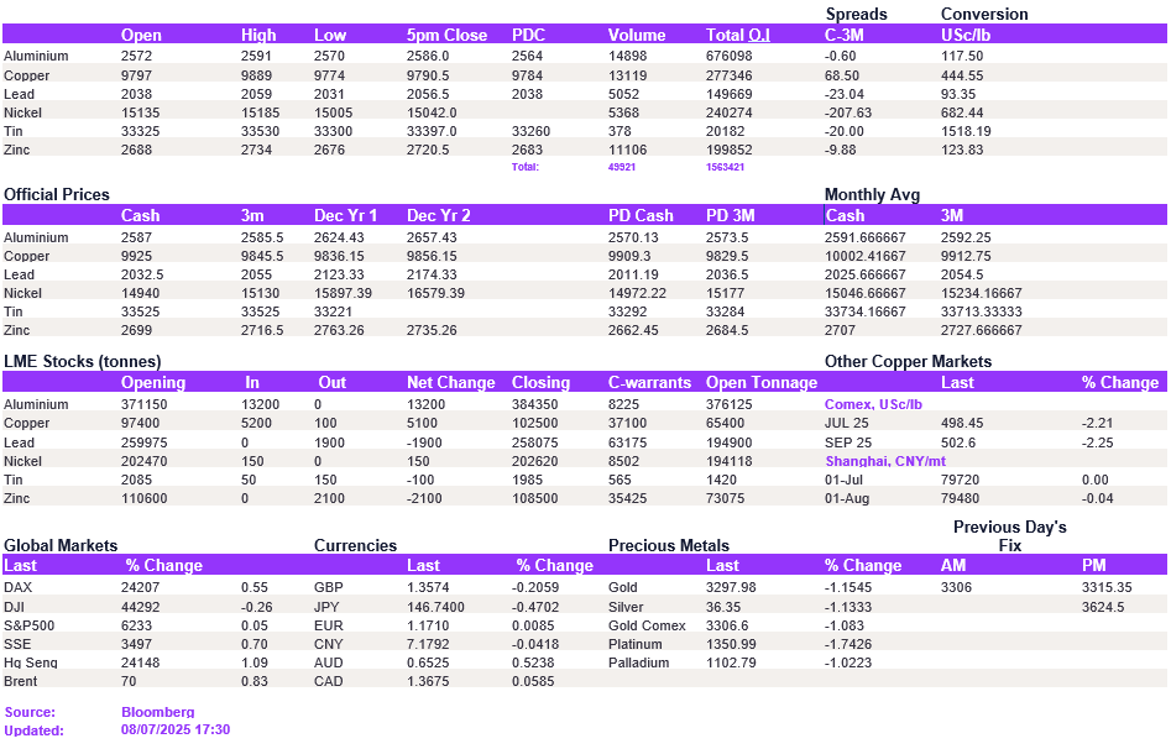Click Gold PM fix value 3315.35
The height and width of the screenshot is (749, 1170).
[x=1107, y=588]
